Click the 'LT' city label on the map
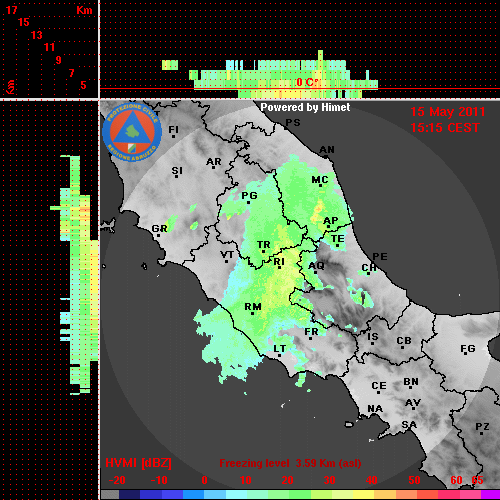This screenshot has height=500, width=500. point(280,349)
